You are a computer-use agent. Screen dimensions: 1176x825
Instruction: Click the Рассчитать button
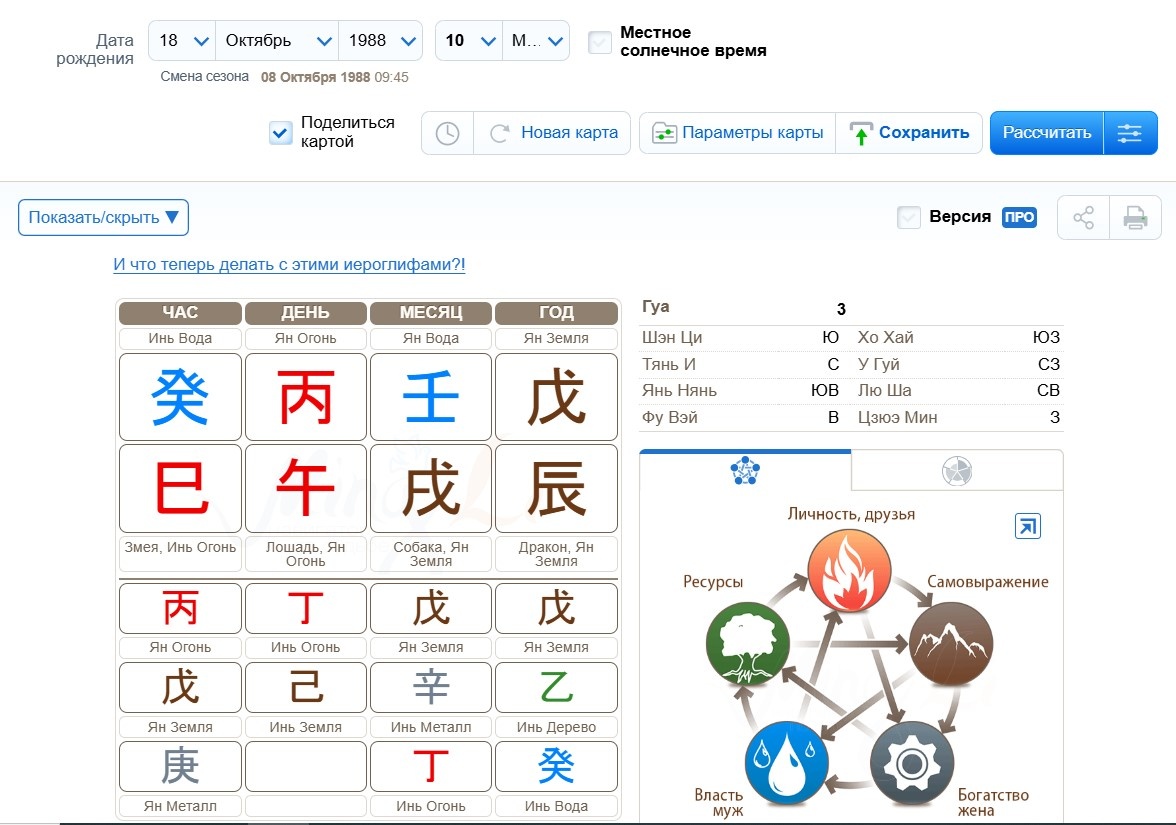click(x=1047, y=134)
